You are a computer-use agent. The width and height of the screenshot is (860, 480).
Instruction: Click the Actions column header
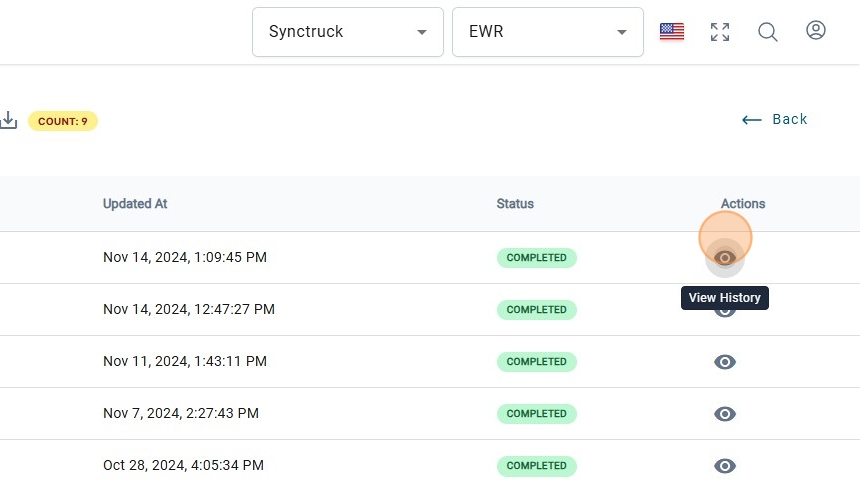(743, 204)
